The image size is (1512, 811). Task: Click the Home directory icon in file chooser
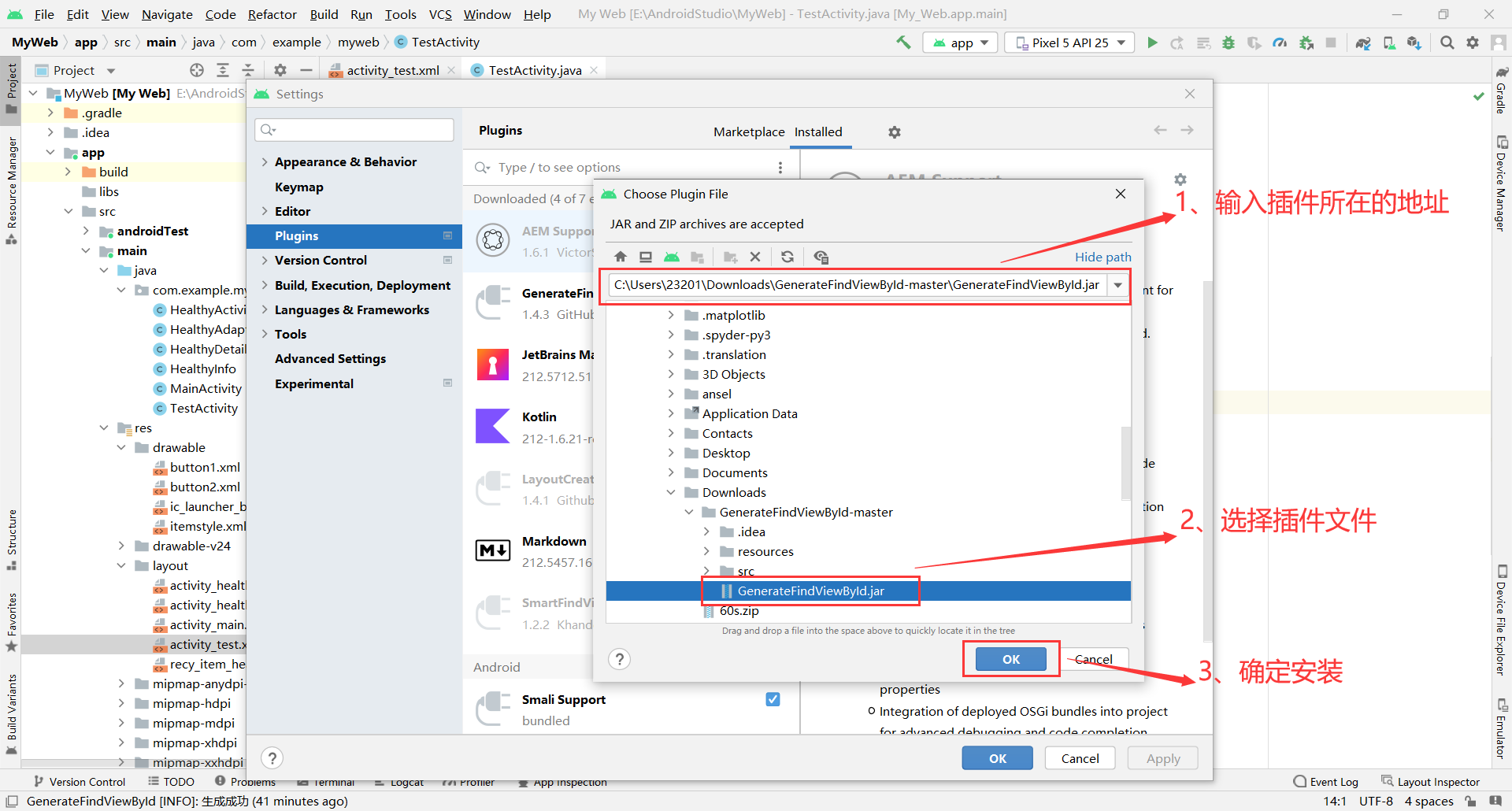(621, 257)
